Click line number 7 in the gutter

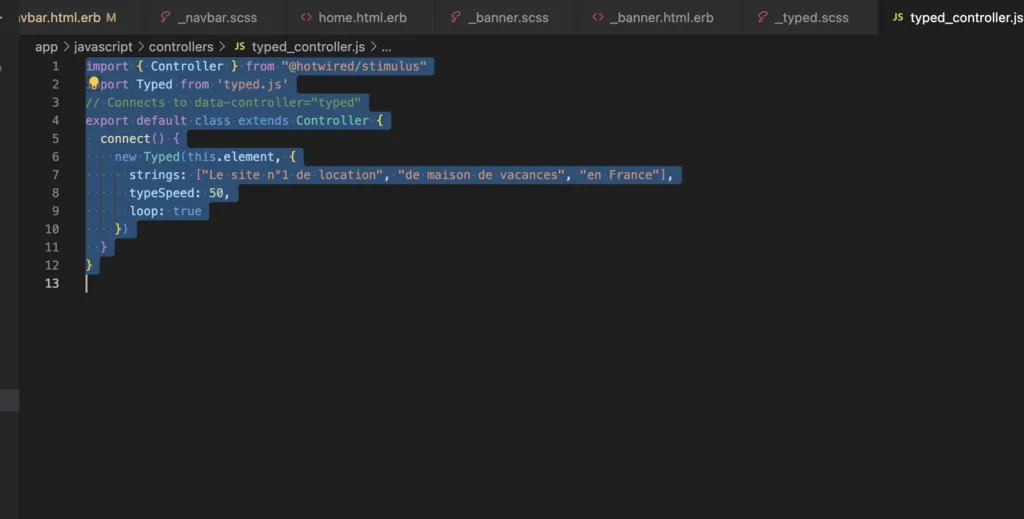point(56,174)
